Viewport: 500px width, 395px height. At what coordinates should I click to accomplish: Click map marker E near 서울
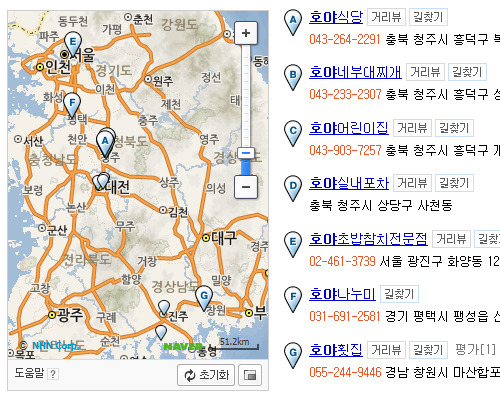(x=73, y=43)
